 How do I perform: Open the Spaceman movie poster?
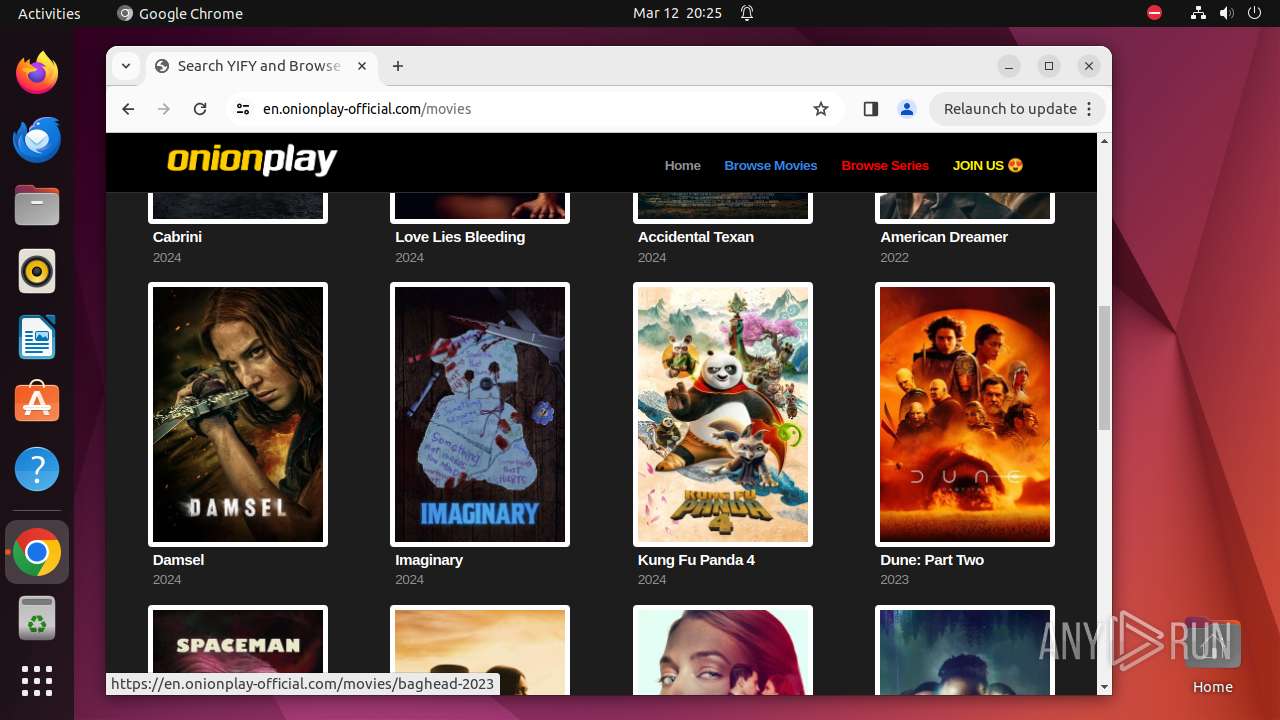pyautogui.click(x=238, y=650)
